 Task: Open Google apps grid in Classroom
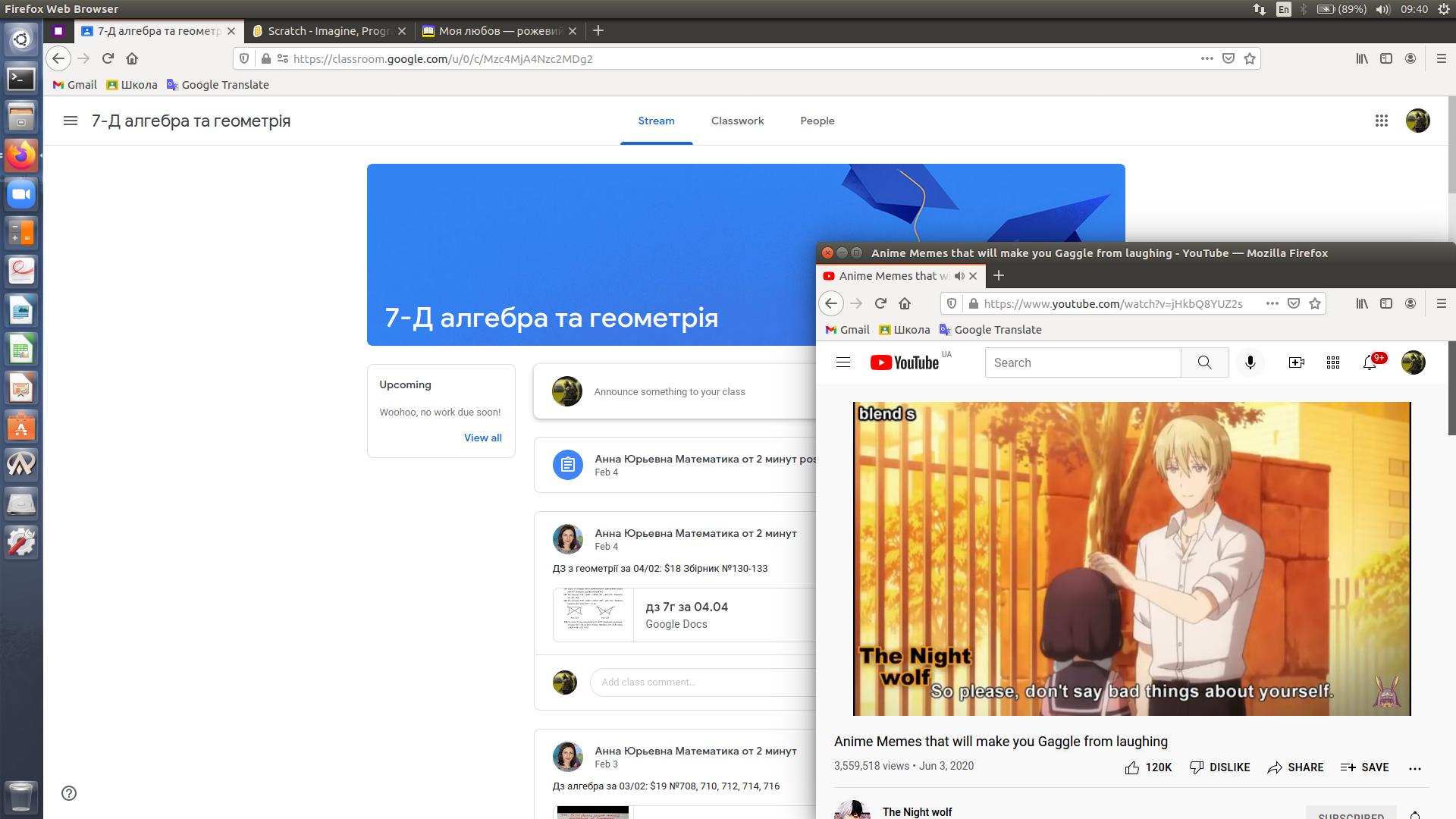(x=1381, y=121)
